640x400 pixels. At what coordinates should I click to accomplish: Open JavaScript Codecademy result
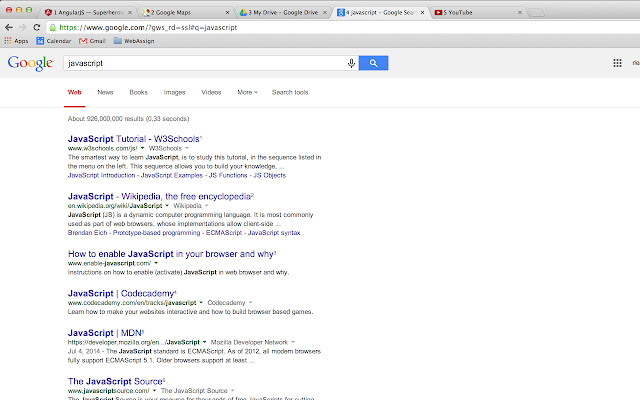pyautogui.click(x=121, y=293)
